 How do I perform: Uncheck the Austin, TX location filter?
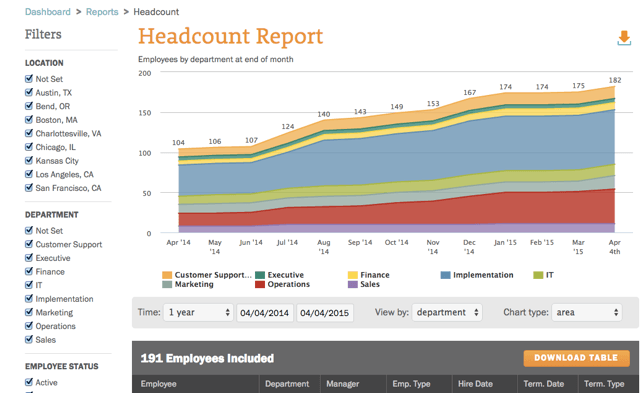coord(29,92)
